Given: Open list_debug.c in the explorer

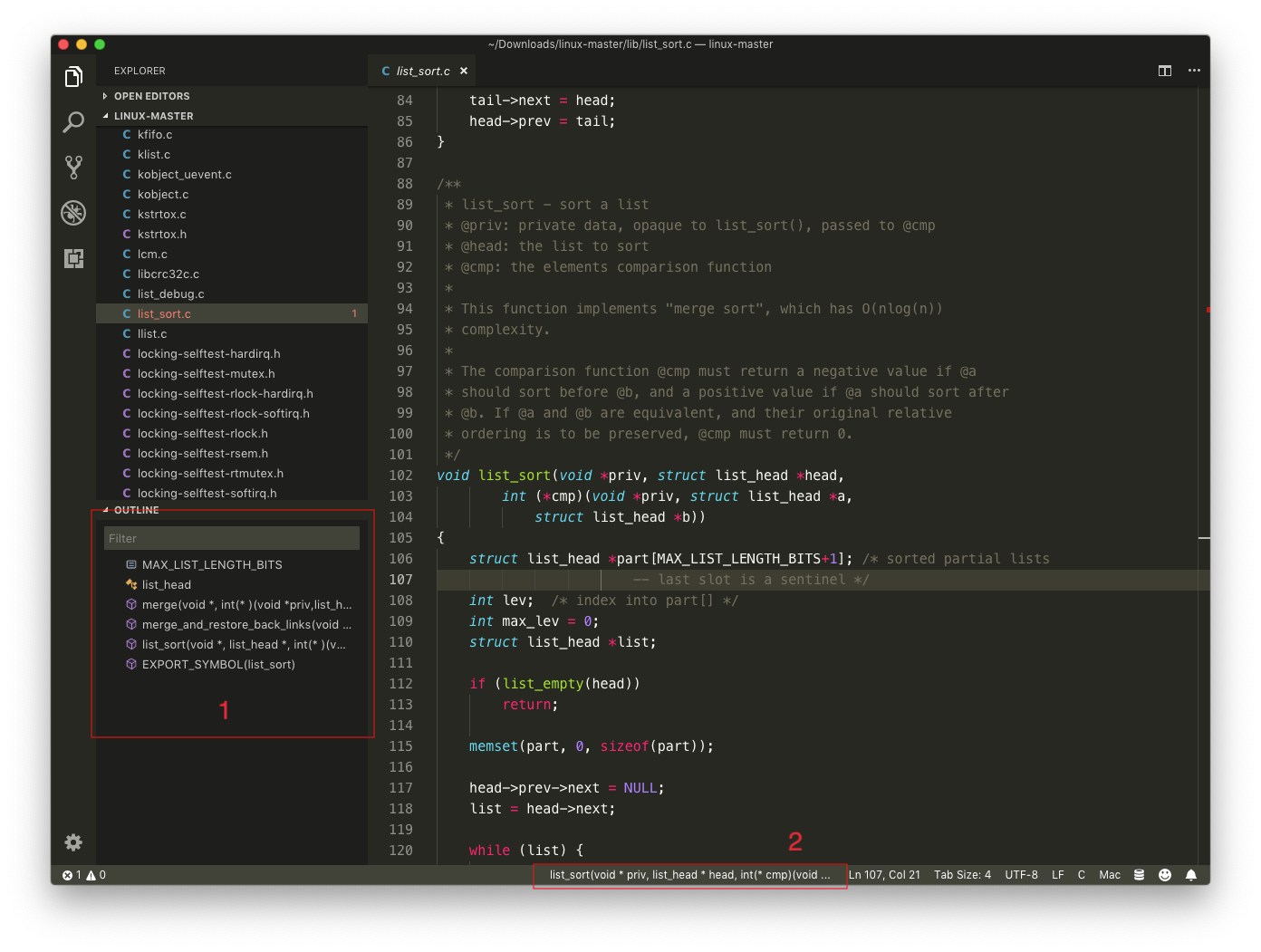Looking at the screenshot, I should pyautogui.click(x=232, y=294).
